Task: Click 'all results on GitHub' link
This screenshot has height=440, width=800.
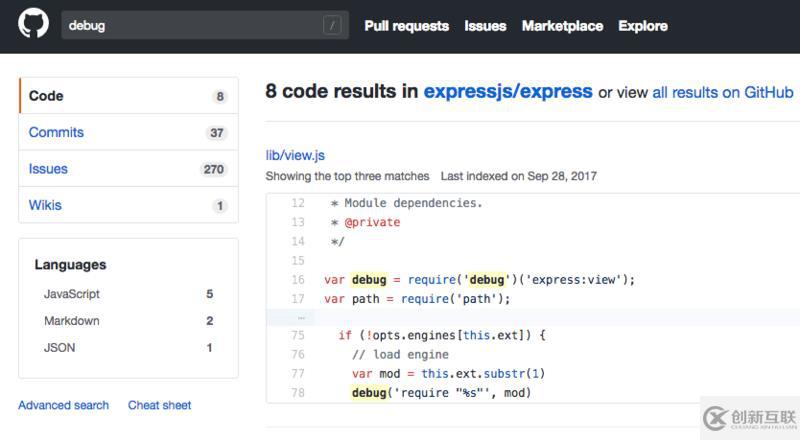Action: 723,92
